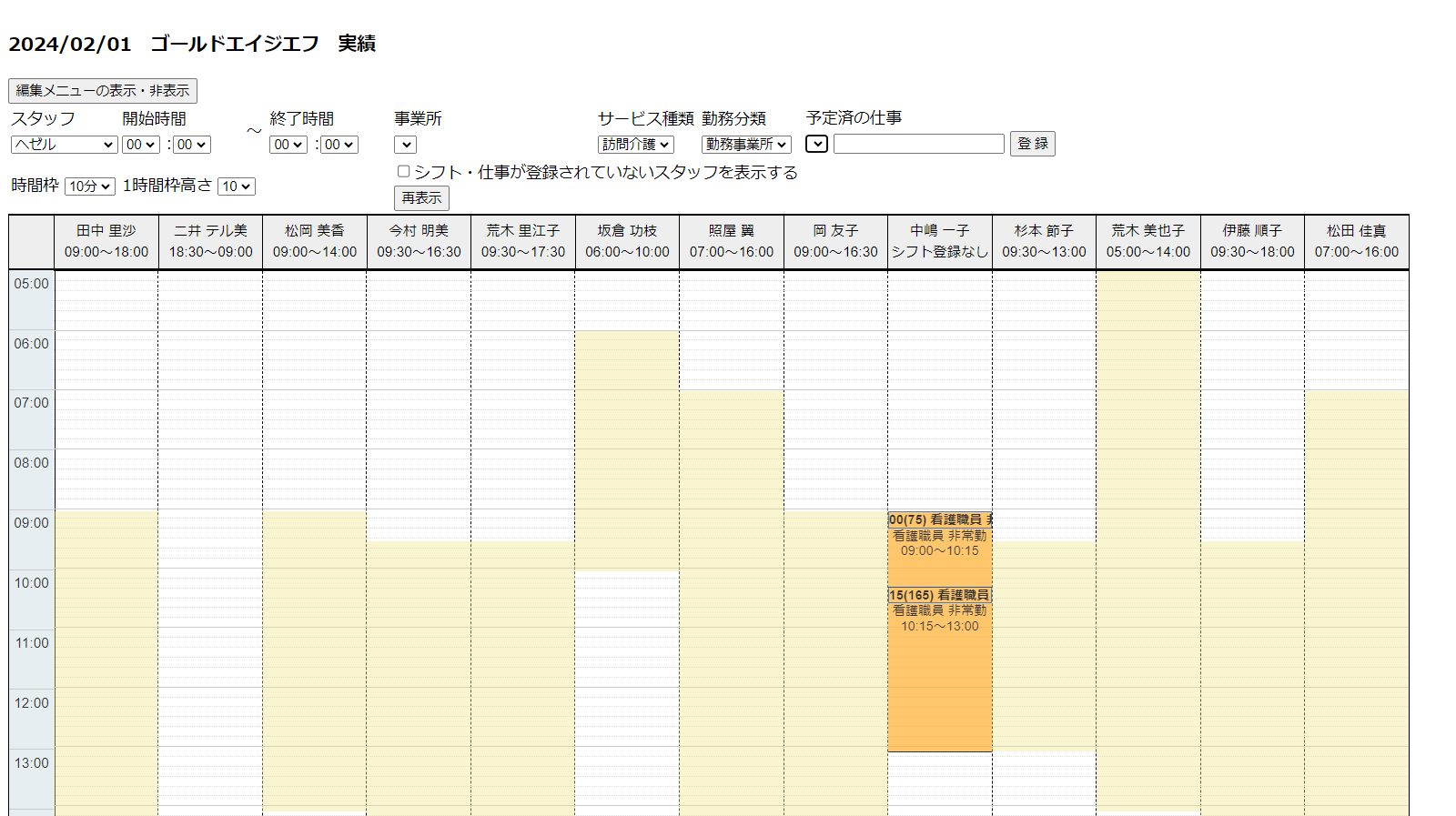Click the text field beside 登録 button

coord(918,144)
